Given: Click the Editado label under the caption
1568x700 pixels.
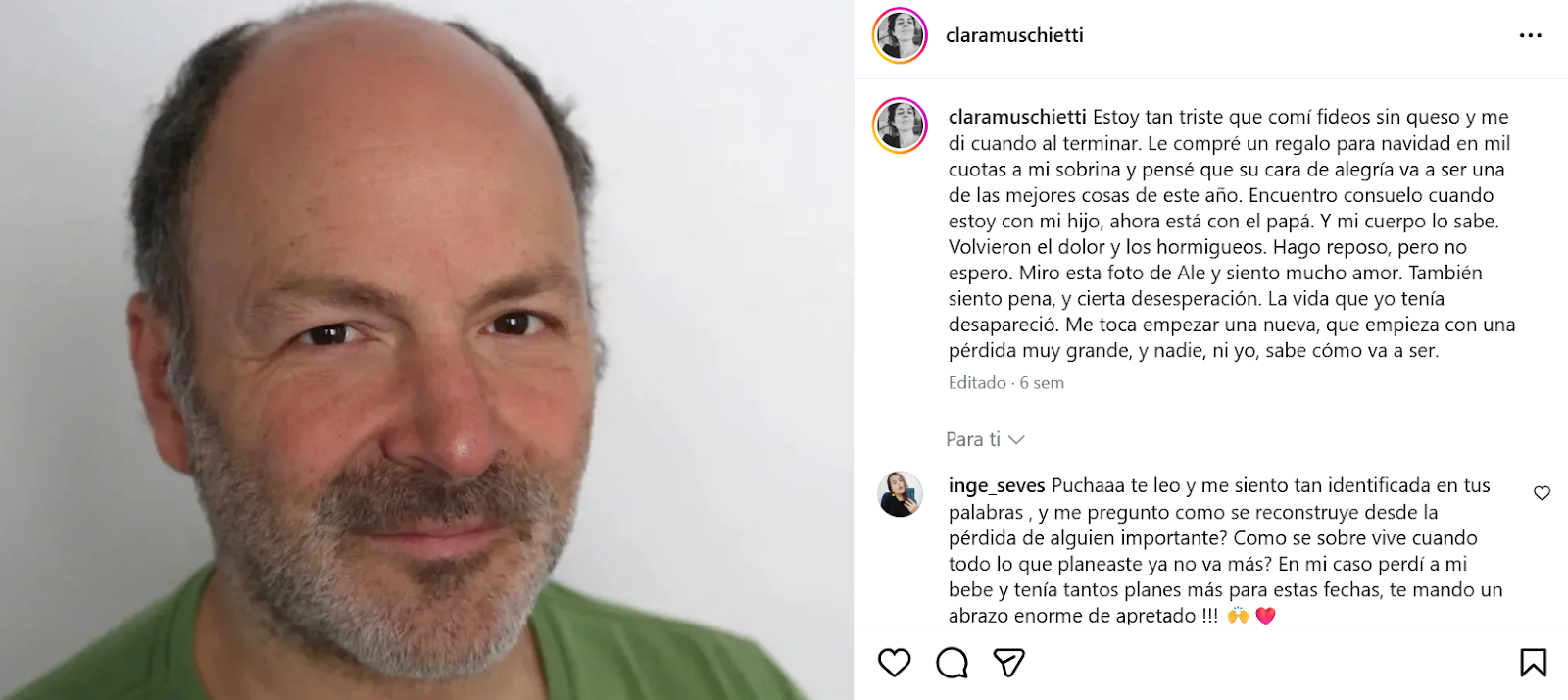Looking at the screenshot, I should click(x=977, y=383).
